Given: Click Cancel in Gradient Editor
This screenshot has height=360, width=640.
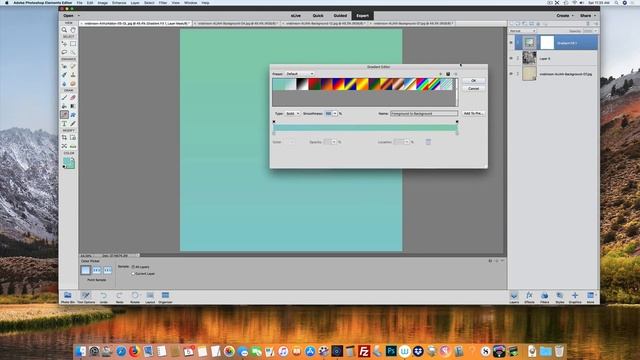Looking at the screenshot, I should pyautogui.click(x=473, y=88).
